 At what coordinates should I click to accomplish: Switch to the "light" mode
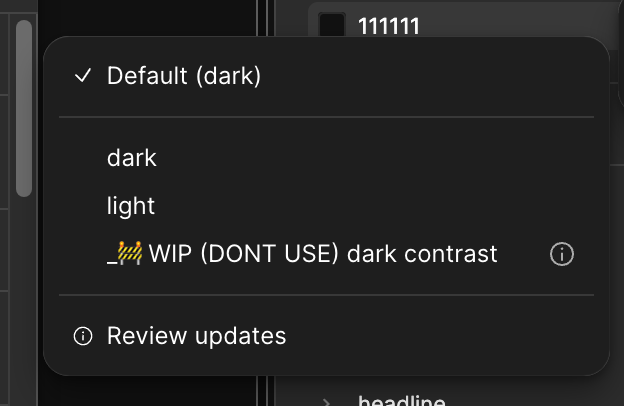326,206
